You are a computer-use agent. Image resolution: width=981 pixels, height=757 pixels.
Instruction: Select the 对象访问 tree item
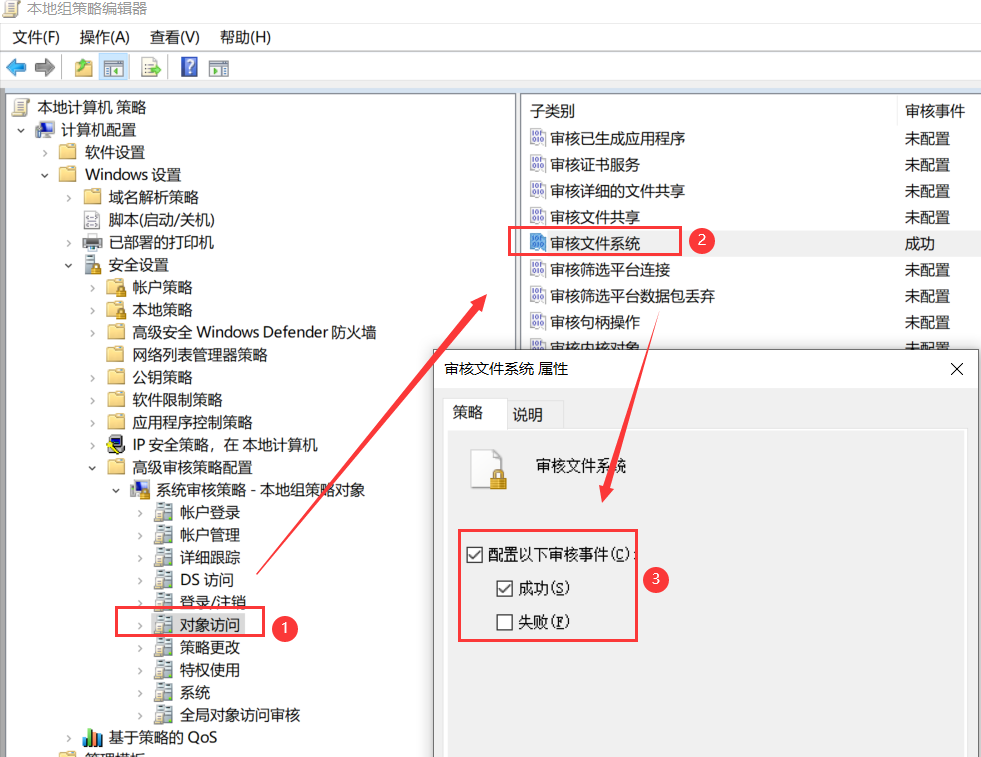(x=210, y=625)
